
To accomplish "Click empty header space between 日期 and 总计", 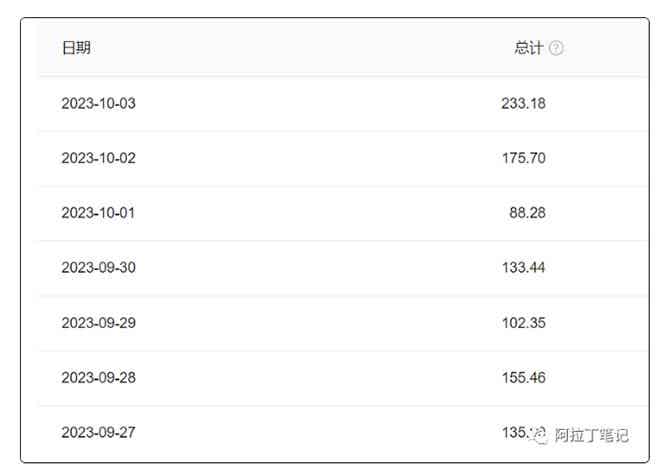I will coord(300,48).
